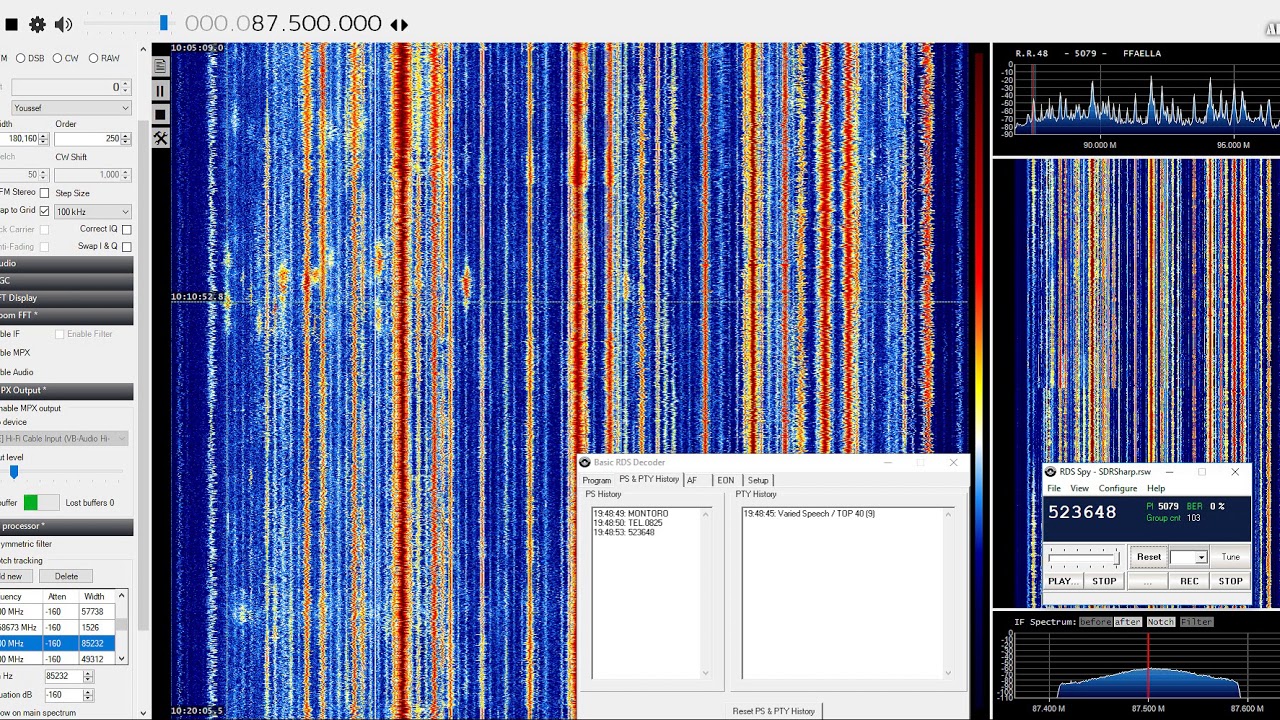Click the Add new notch button
The height and width of the screenshot is (720, 1280).
click(15, 576)
